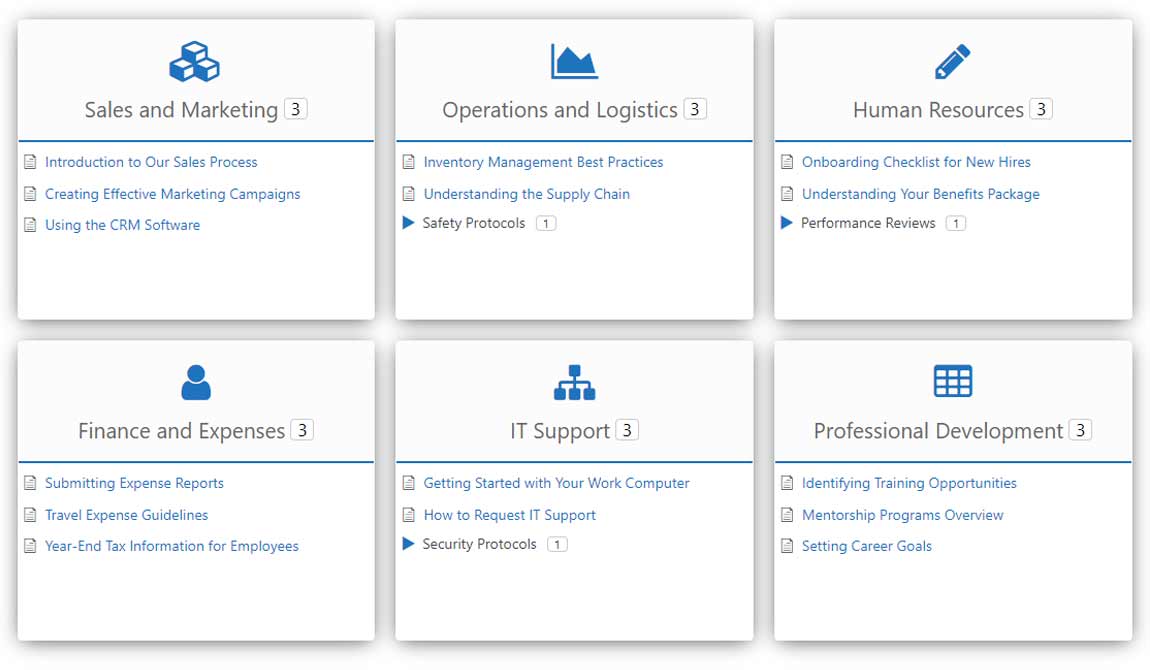
Task: Click the document icon beside Using the CRM Software
Action: click(30, 225)
